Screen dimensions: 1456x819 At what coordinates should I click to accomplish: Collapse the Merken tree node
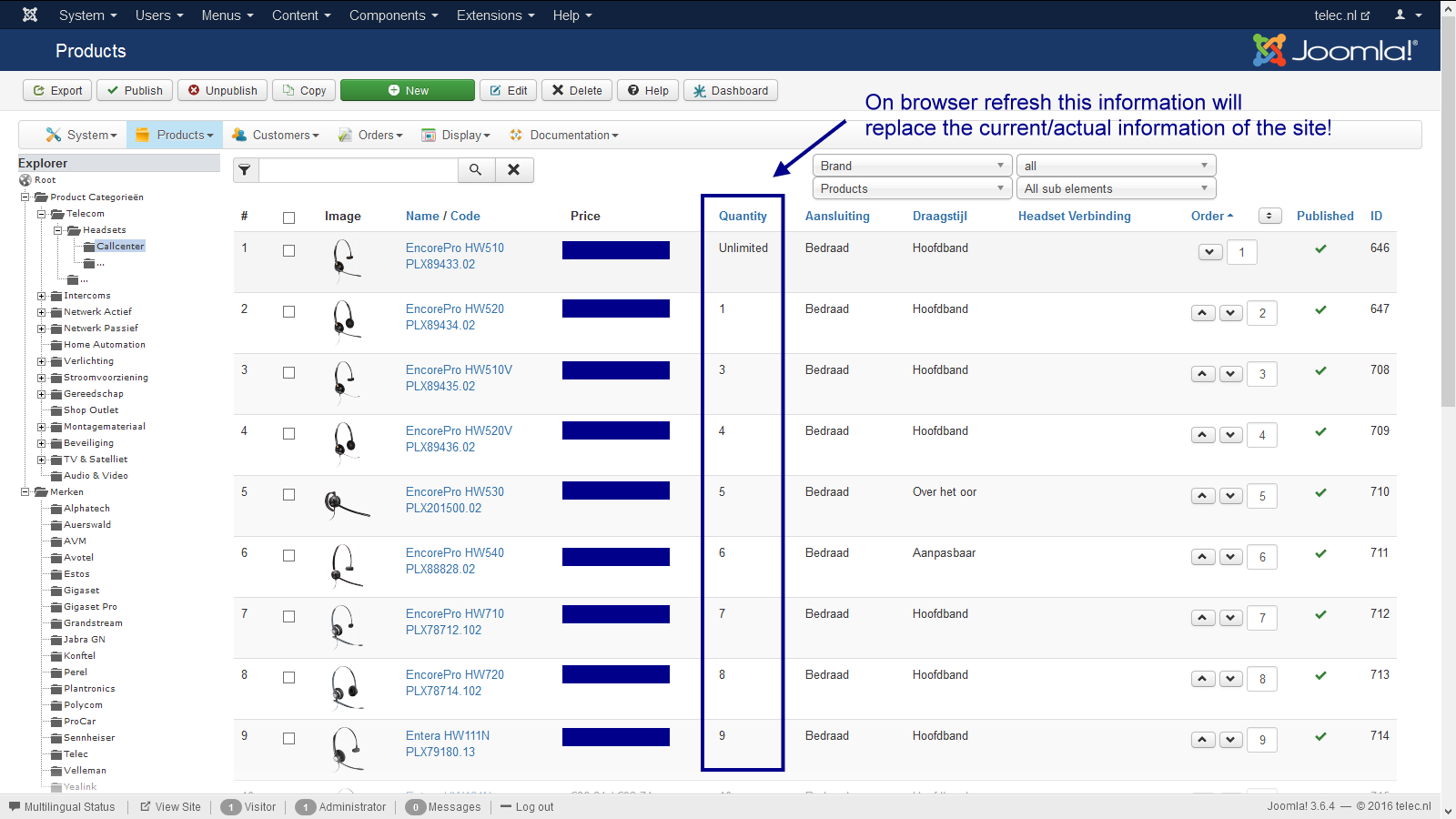point(25,492)
